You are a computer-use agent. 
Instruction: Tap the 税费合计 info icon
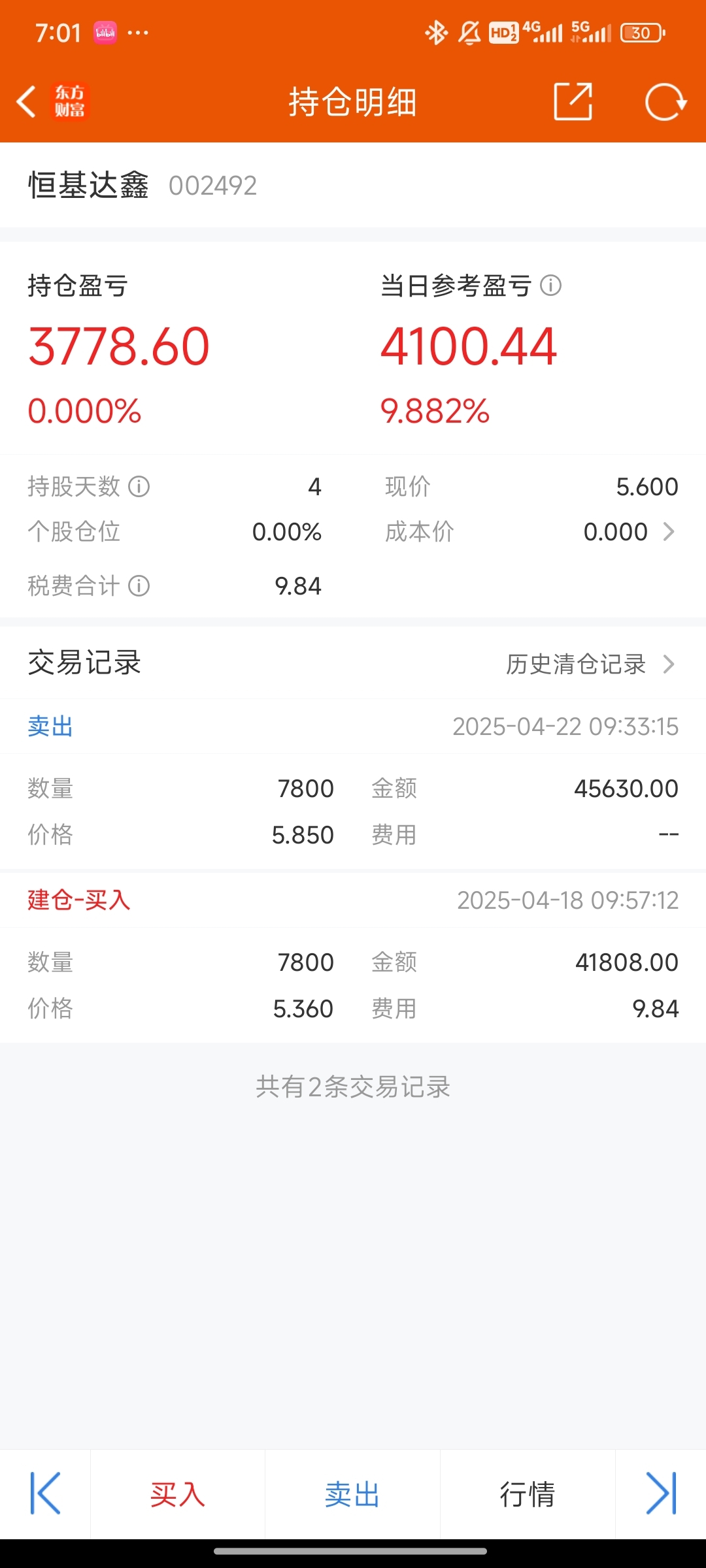tap(139, 585)
